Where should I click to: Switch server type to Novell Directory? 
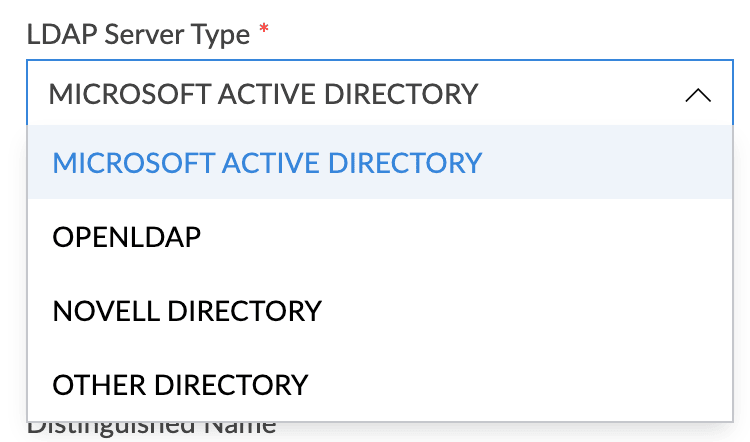tap(187, 311)
